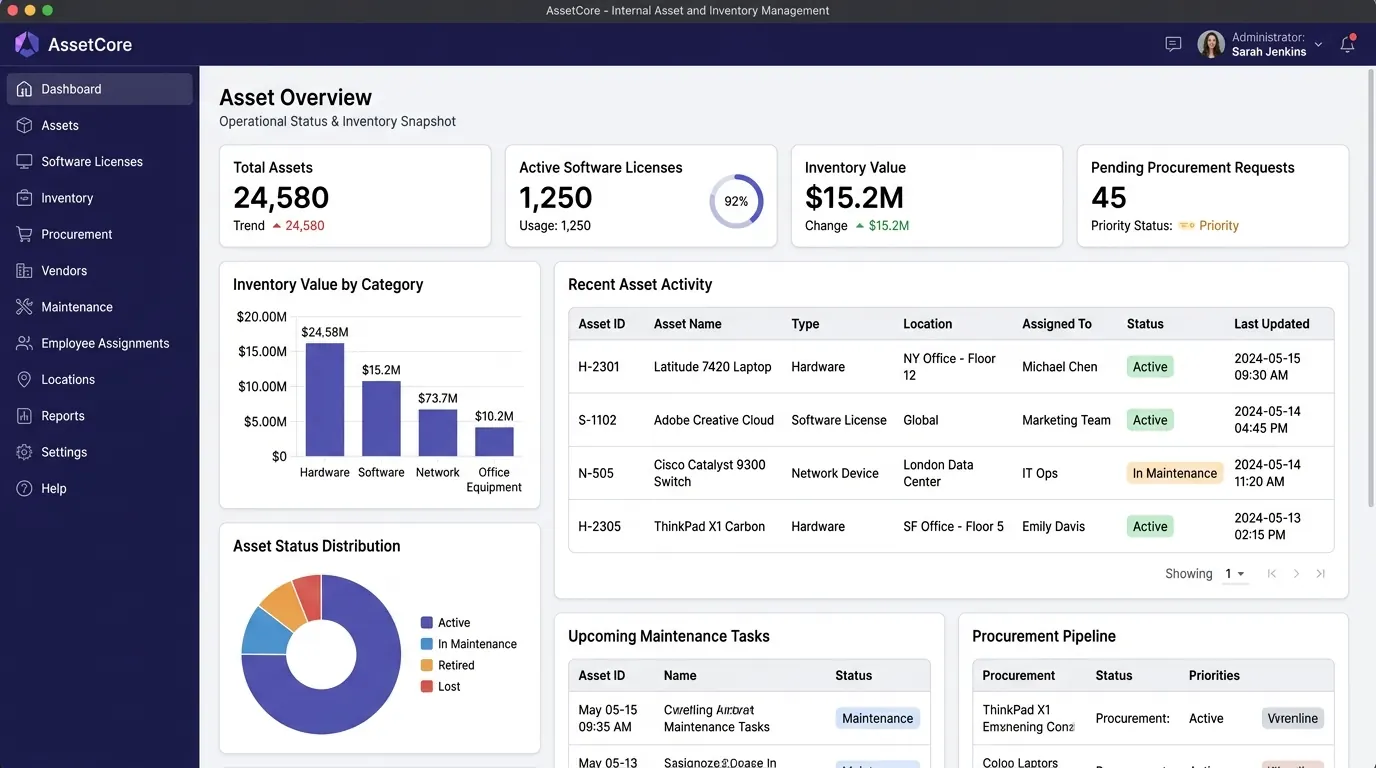The image size is (1376, 768).
Task: Click the Pending Procurement Requests count 45
Action: [1109, 197]
